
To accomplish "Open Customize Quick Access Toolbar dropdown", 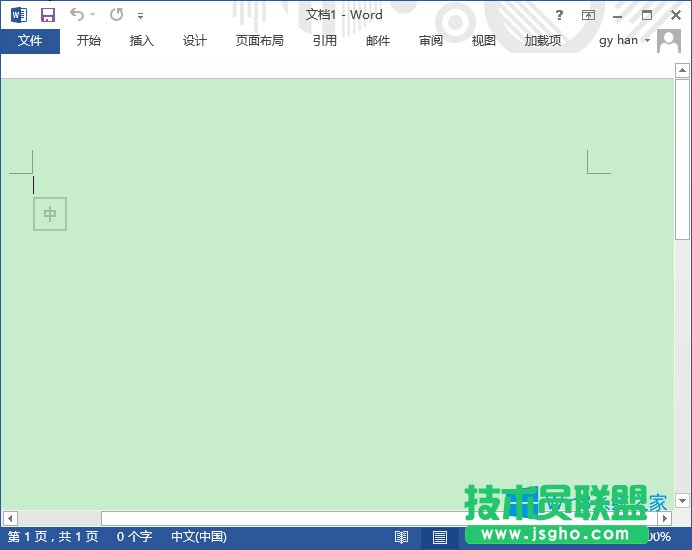I will (140, 16).
